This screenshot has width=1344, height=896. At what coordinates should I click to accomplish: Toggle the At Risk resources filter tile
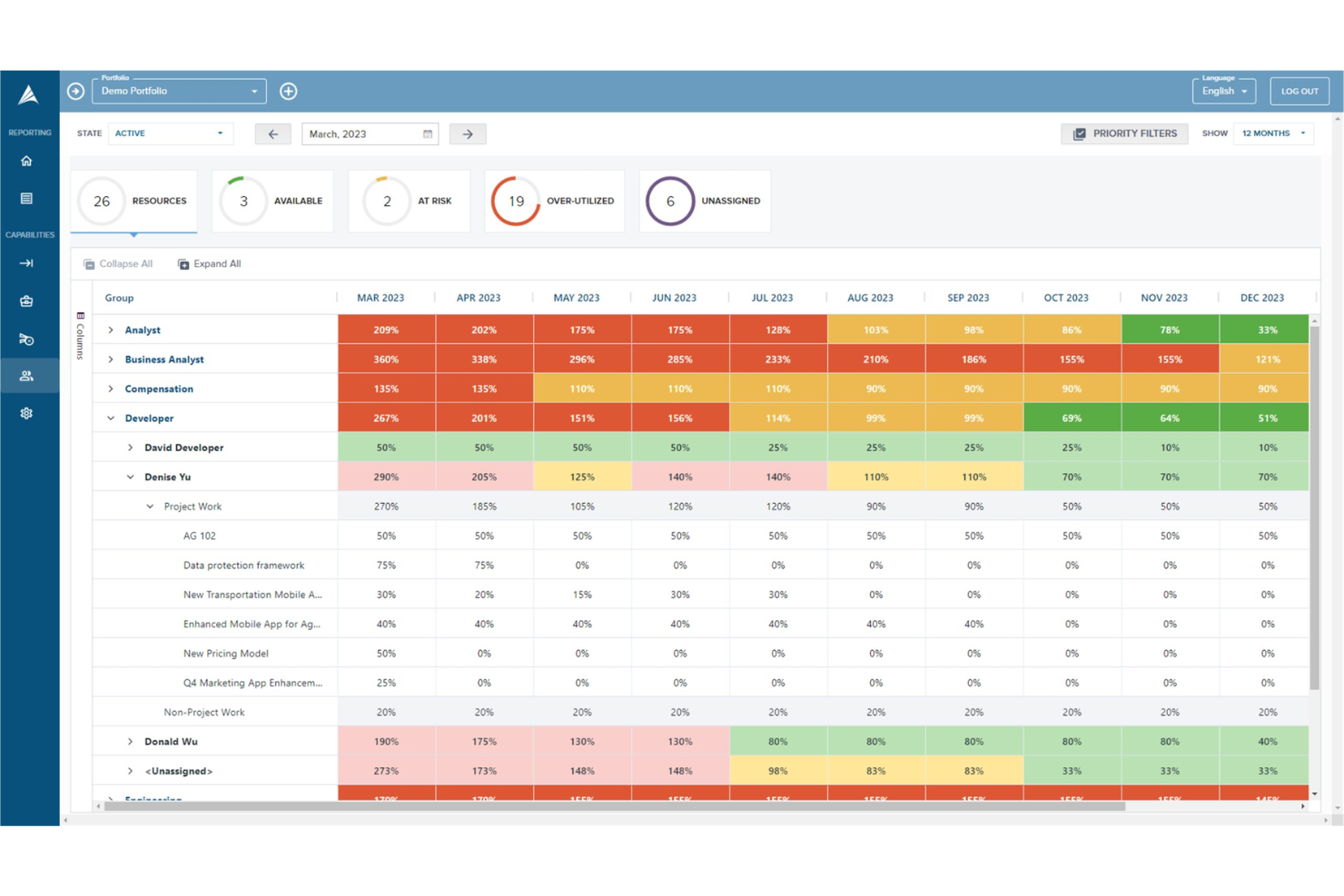409,201
